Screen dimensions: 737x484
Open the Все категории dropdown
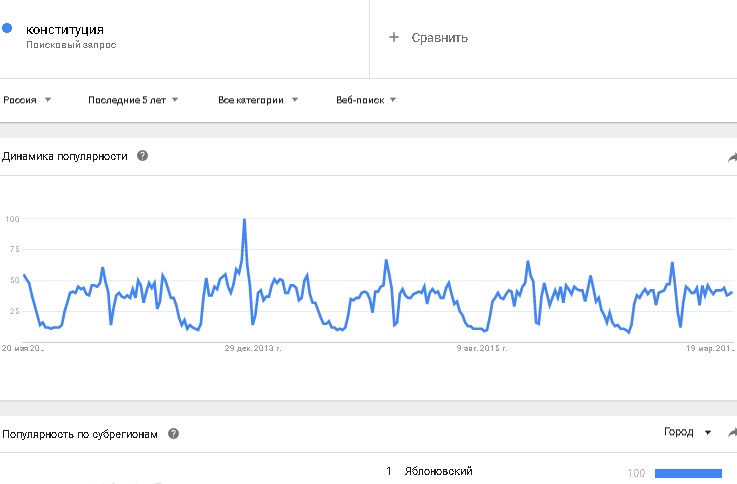pos(257,100)
